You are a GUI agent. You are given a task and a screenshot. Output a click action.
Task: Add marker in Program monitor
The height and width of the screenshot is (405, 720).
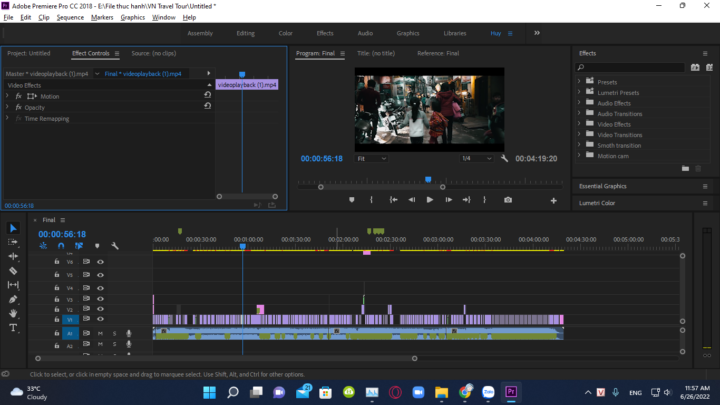[352, 200]
